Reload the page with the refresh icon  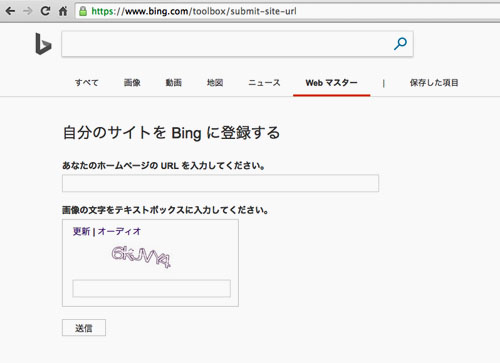(45, 11)
